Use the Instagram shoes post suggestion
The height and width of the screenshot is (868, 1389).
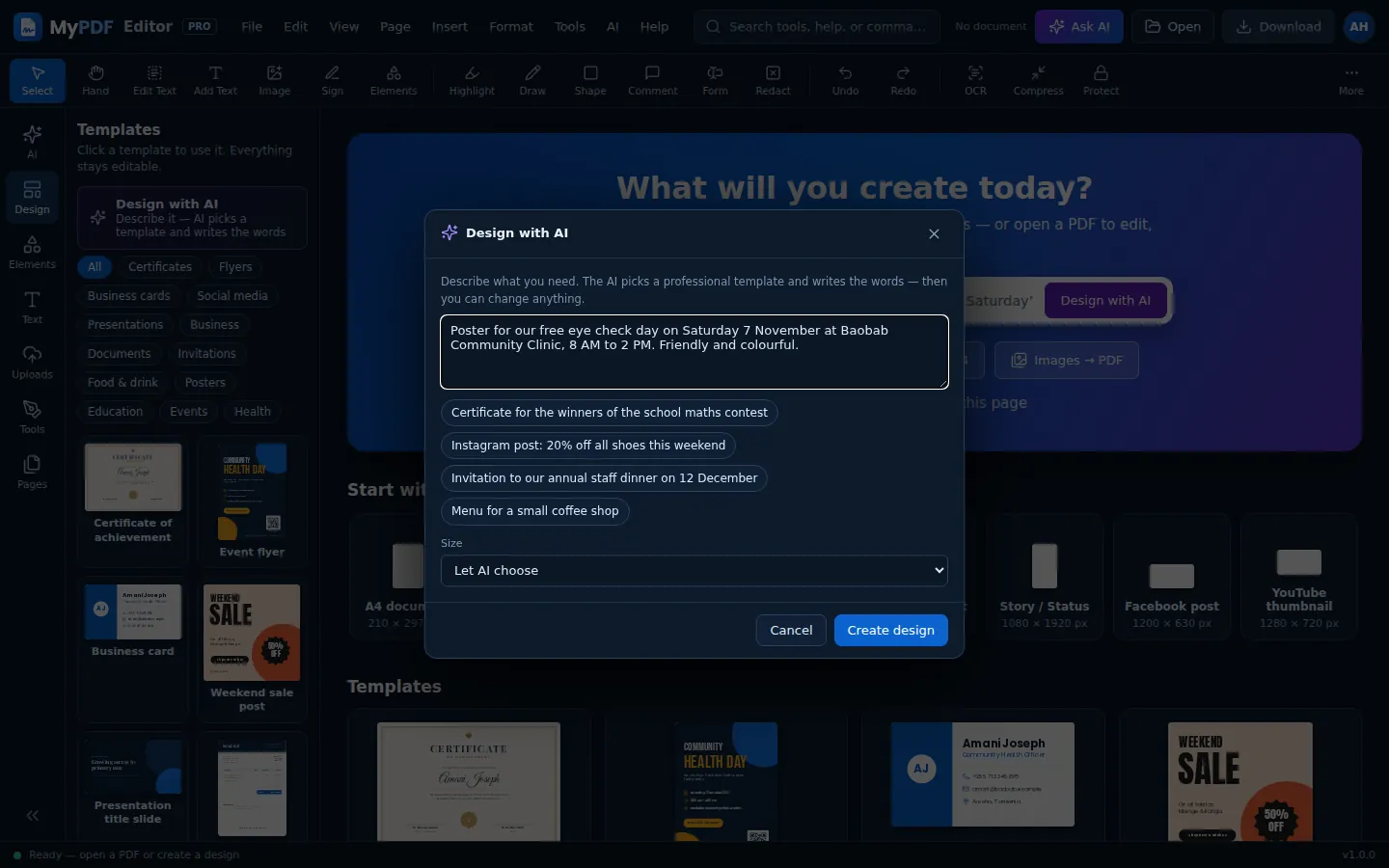tap(588, 446)
